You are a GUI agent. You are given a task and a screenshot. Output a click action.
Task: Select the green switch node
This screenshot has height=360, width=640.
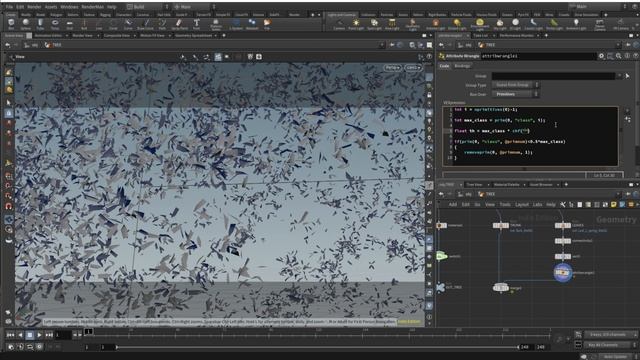[442, 256]
